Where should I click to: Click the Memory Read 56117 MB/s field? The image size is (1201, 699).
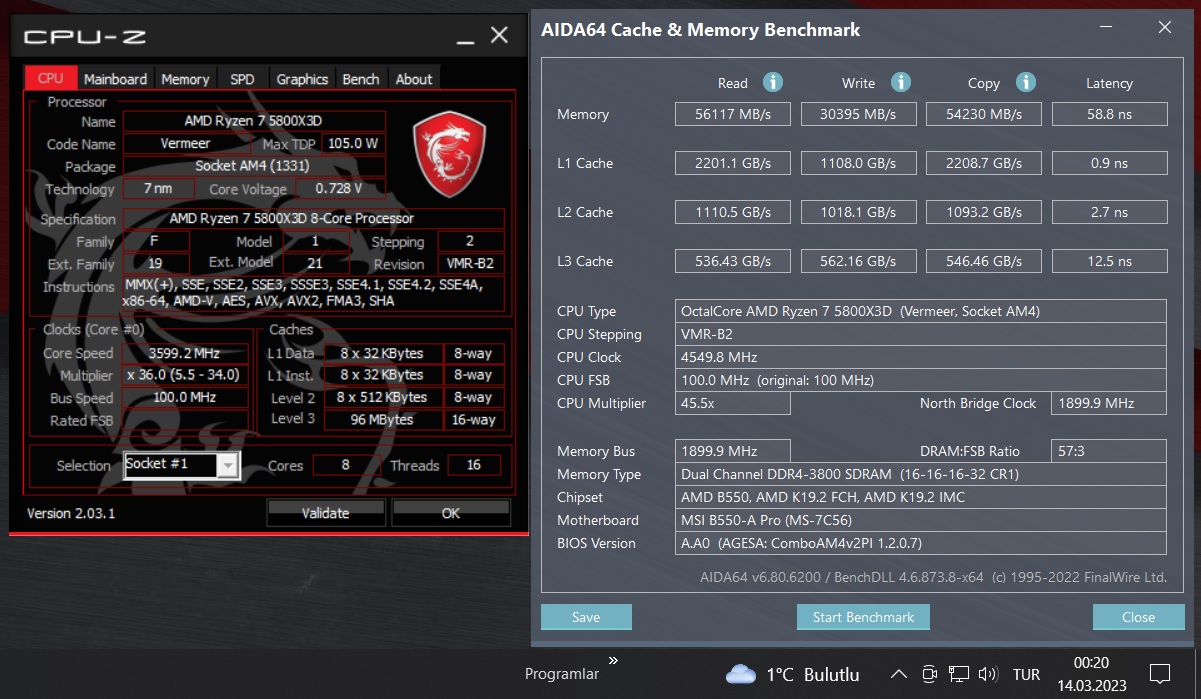pos(733,114)
